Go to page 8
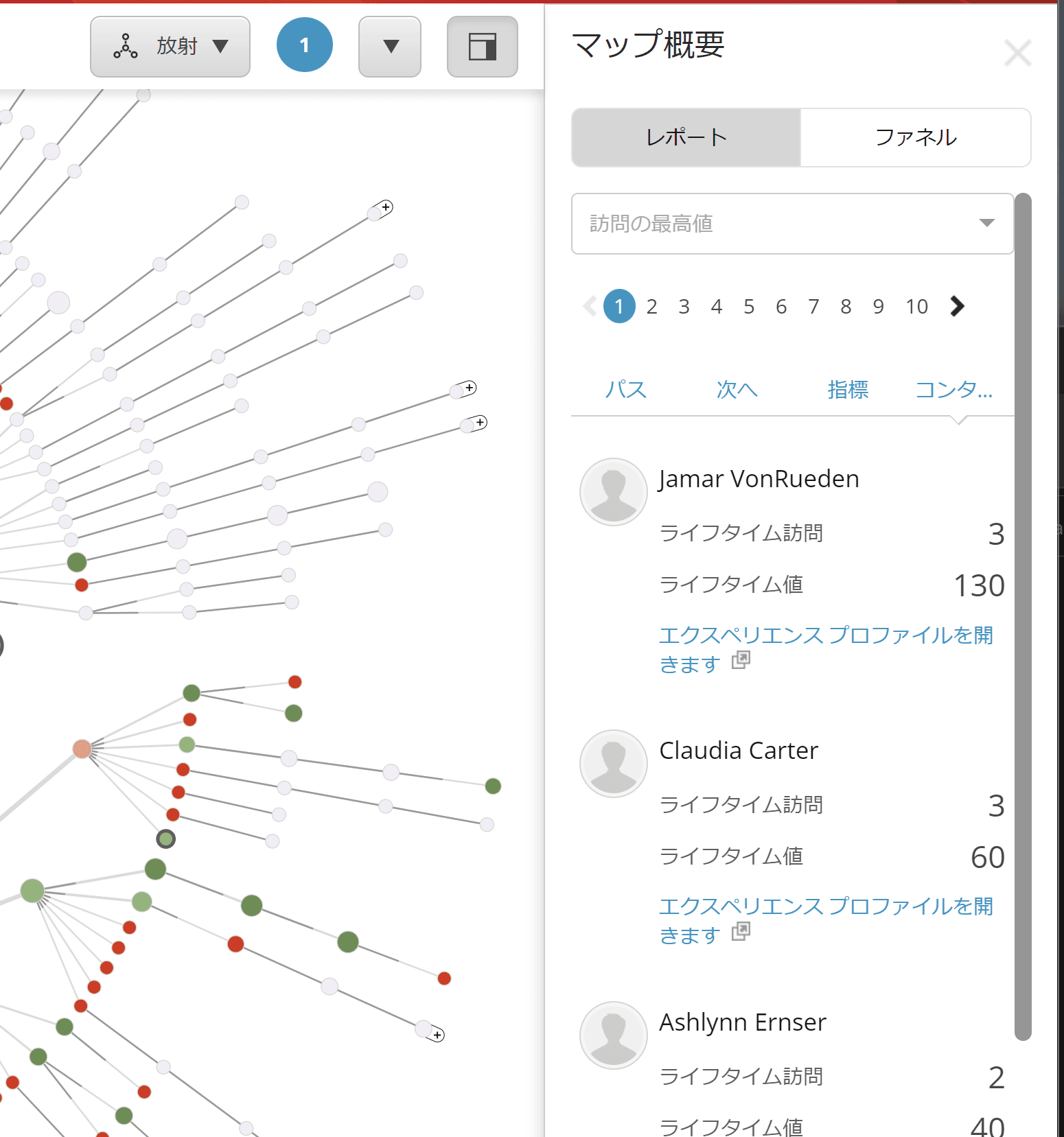Screen dimensions: 1064x1137 (x=846, y=307)
